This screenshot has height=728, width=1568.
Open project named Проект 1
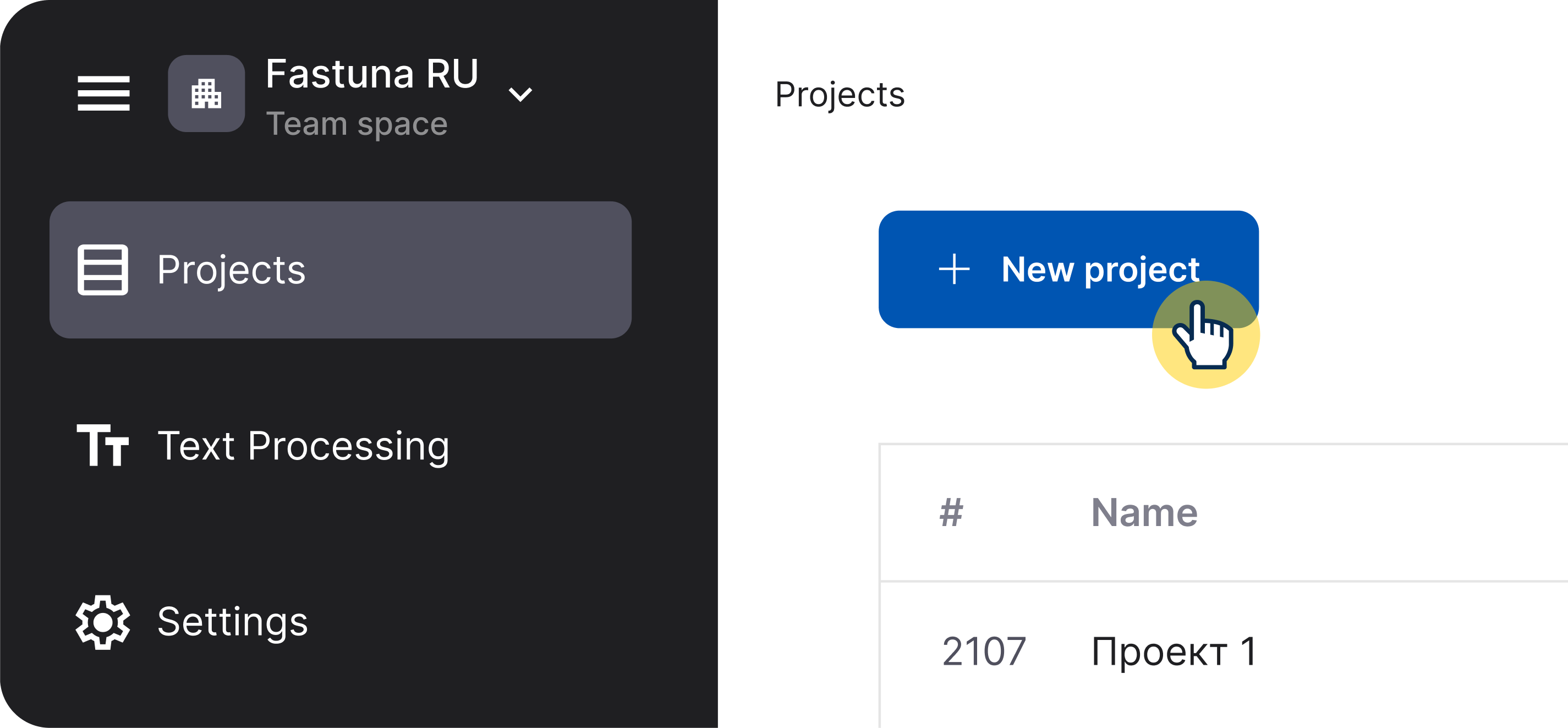(x=1174, y=652)
